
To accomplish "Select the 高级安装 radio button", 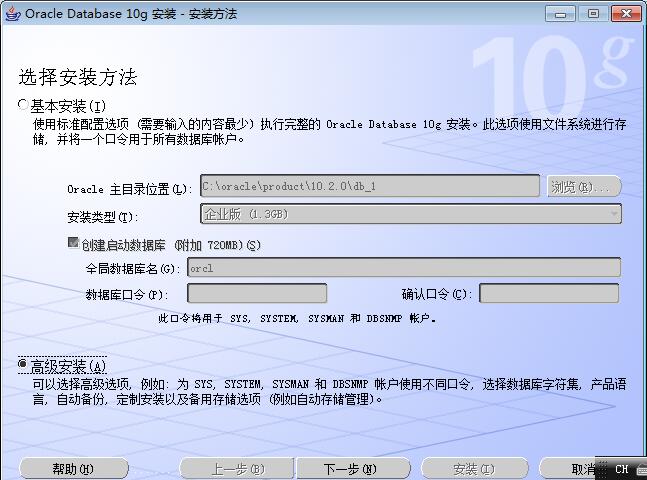I will (x=23, y=364).
